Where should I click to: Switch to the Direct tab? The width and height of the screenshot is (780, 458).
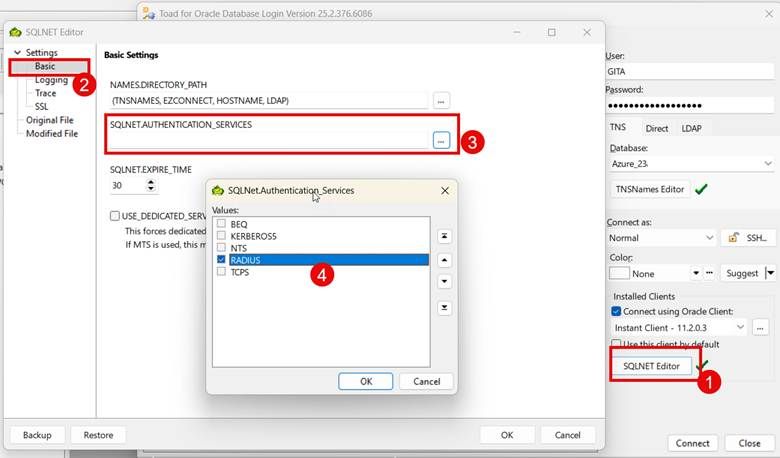coord(657,128)
